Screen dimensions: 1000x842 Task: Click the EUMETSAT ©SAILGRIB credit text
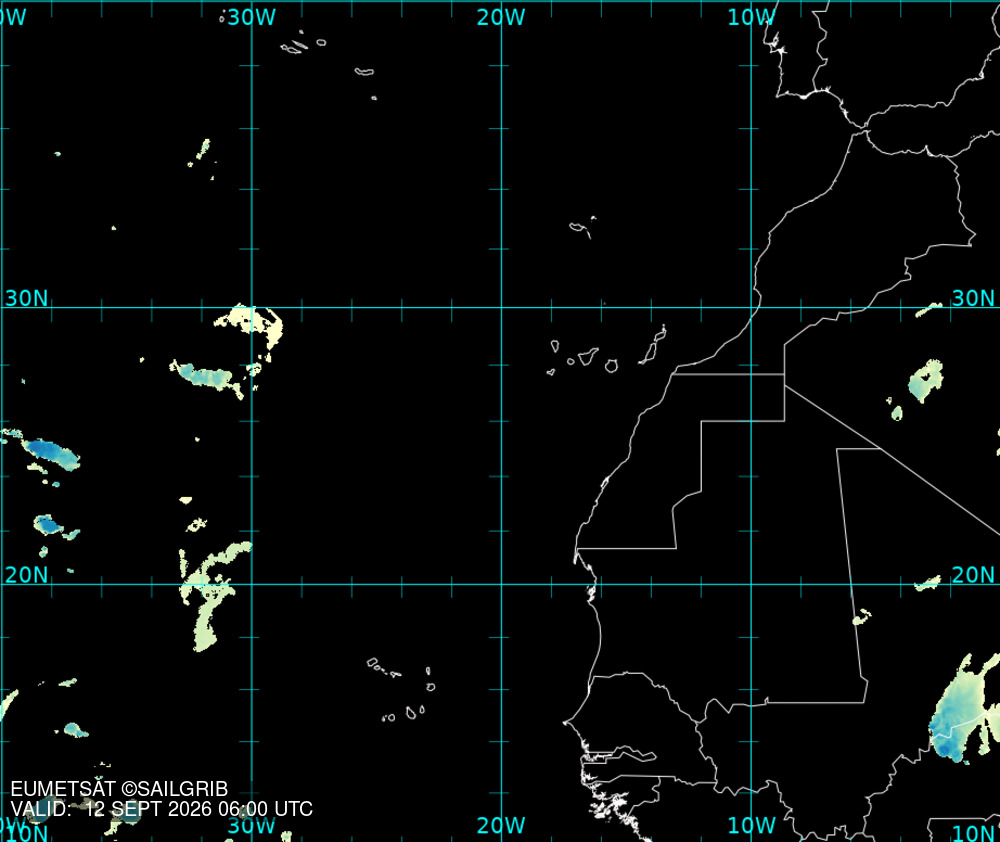tap(119, 789)
